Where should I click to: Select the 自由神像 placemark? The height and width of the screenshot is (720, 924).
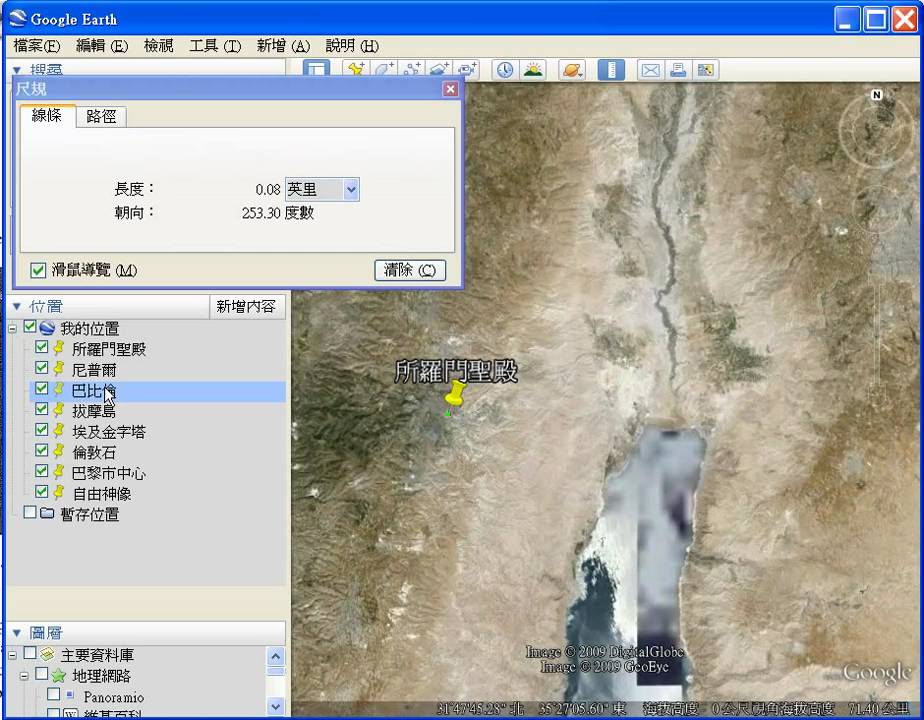coord(101,493)
